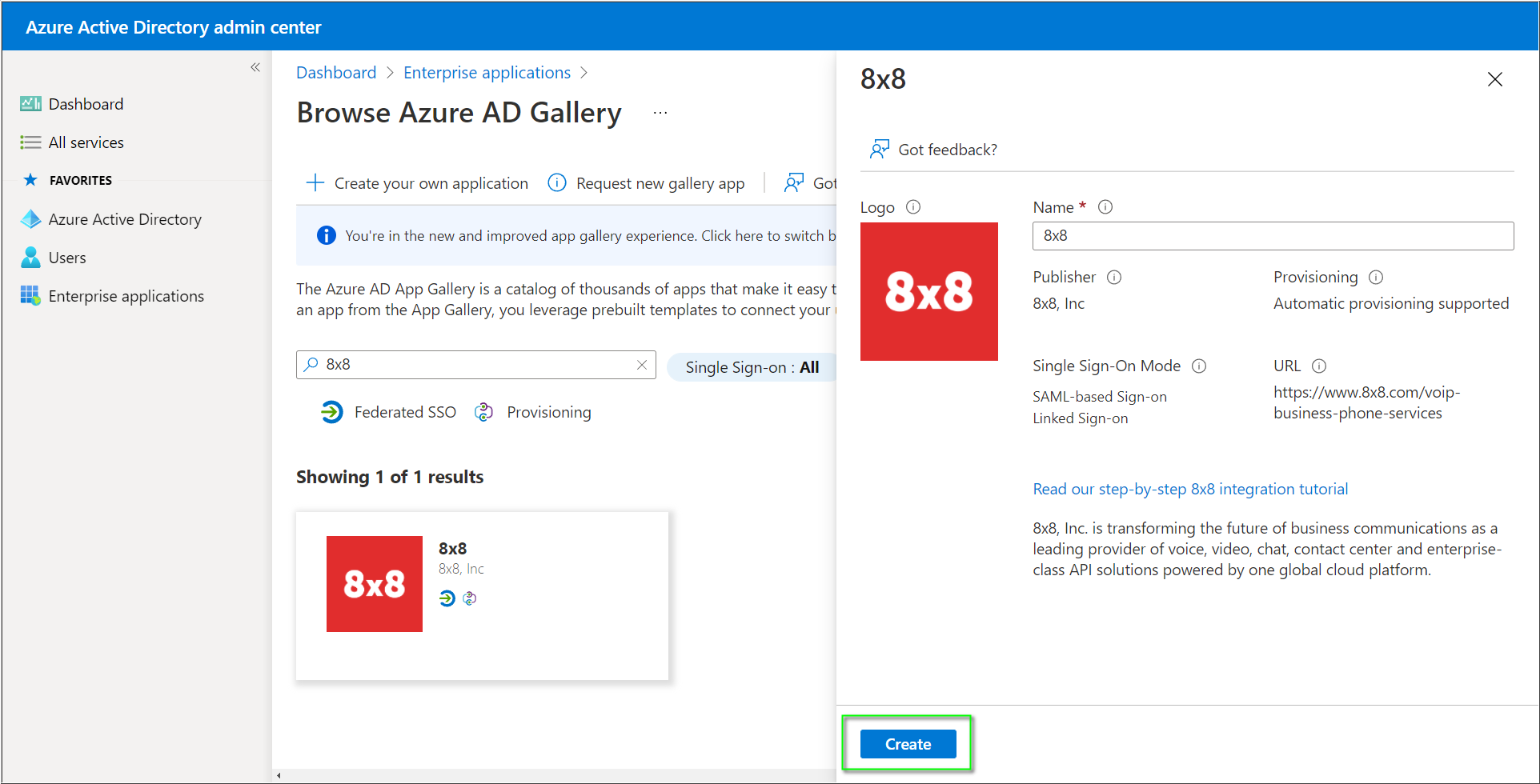This screenshot has height=784, width=1540.
Task: Focus the gallery search box containing 8x8
Action: pos(475,365)
